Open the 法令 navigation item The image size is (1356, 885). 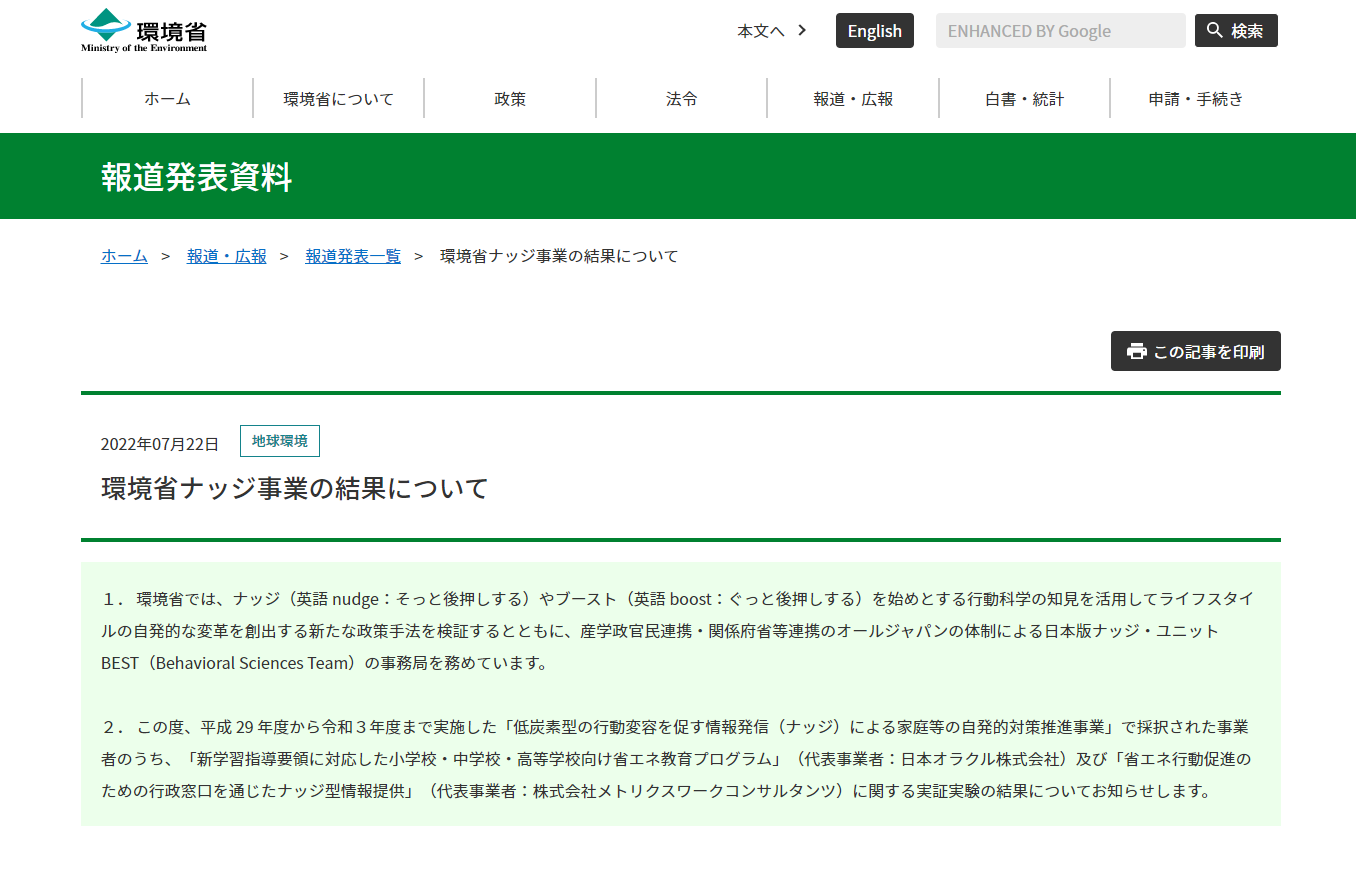tap(681, 99)
